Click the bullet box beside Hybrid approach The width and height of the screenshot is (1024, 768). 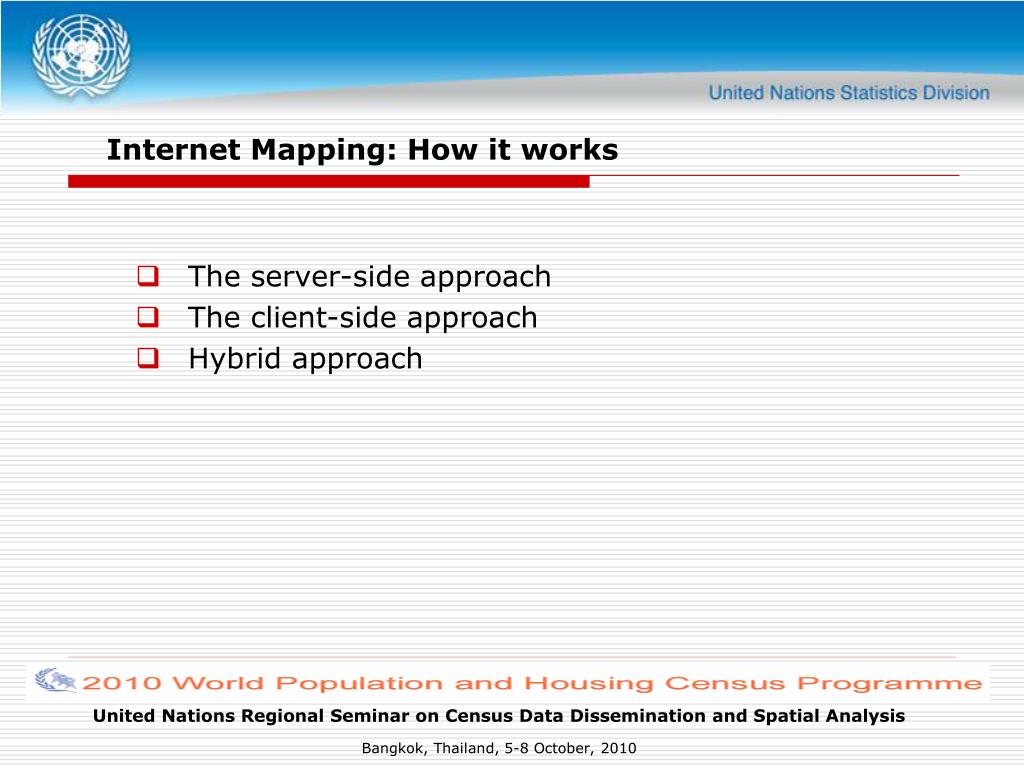[x=148, y=358]
